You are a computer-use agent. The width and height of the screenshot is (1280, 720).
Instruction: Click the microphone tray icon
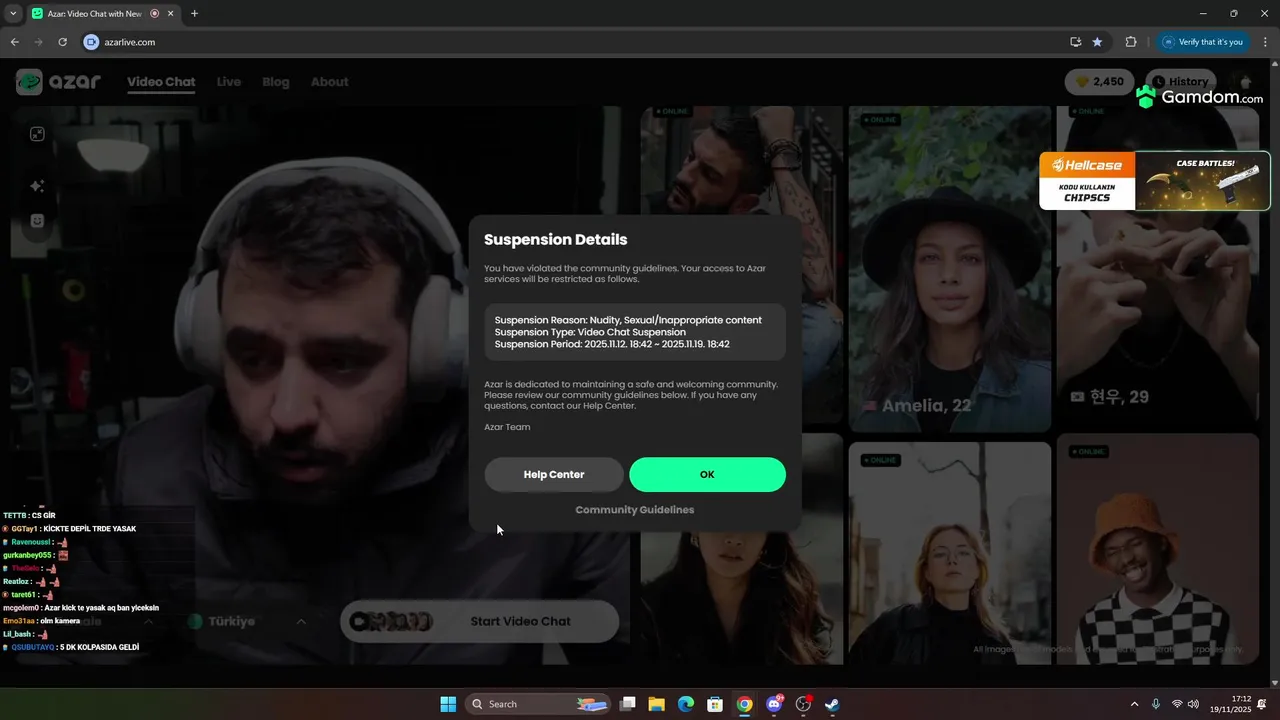click(x=1156, y=704)
